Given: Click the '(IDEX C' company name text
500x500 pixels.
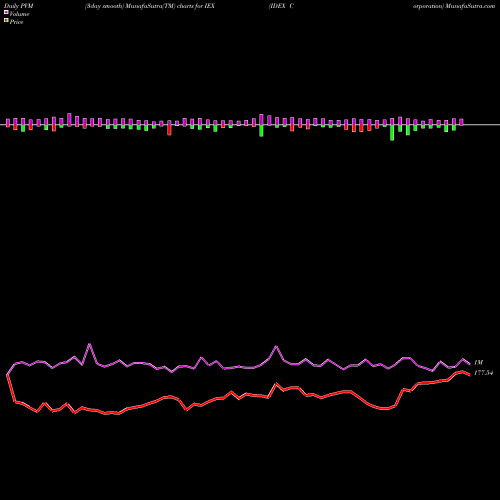Looking at the screenshot, I should pos(281,6).
